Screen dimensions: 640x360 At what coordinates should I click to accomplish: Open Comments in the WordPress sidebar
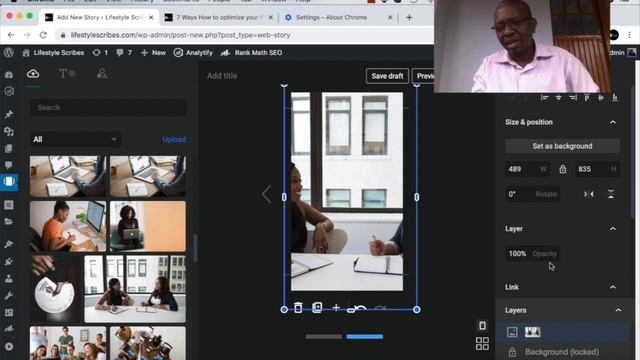pyautogui.click(x=9, y=165)
